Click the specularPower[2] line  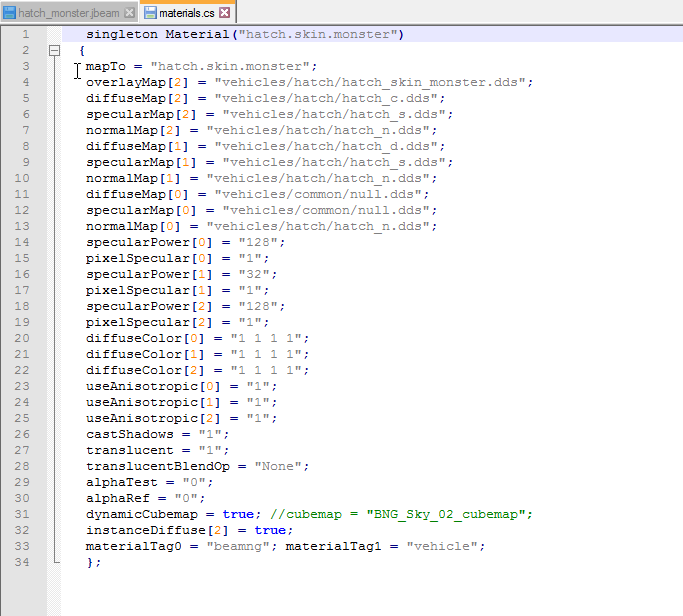pyautogui.click(x=185, y=306)
